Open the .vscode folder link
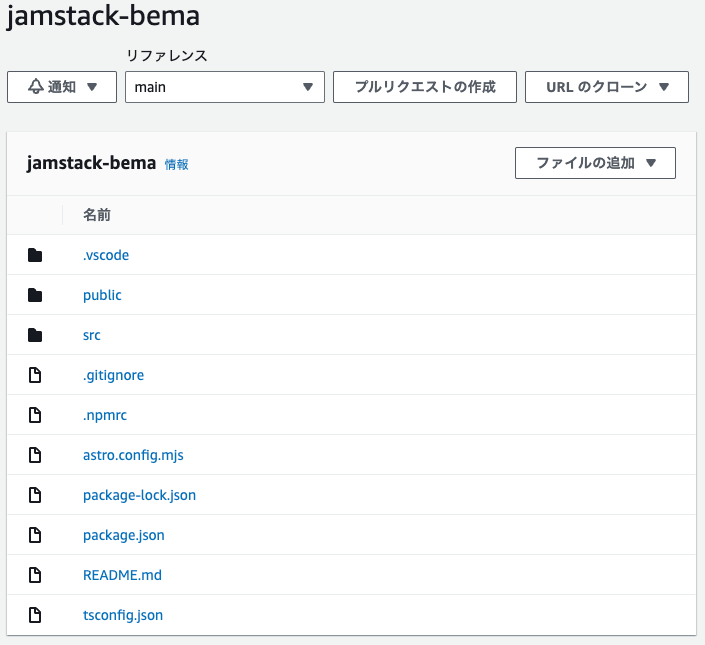The image size is (705, 645). [106, 255]
